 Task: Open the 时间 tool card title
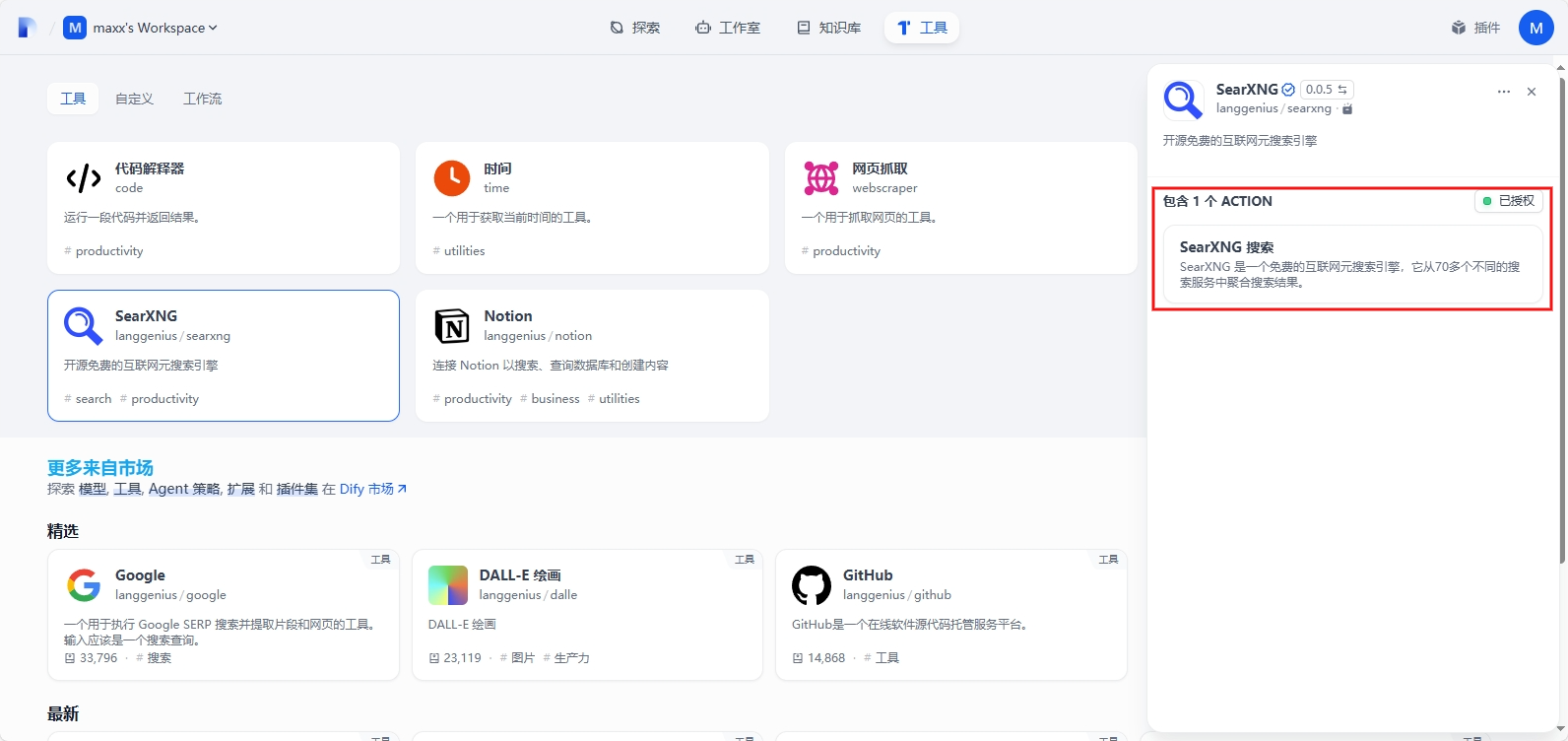click(497, 168)
